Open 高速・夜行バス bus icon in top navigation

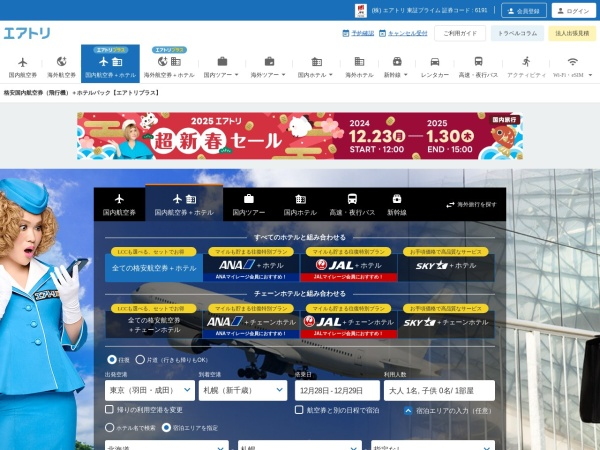point(478,61)
